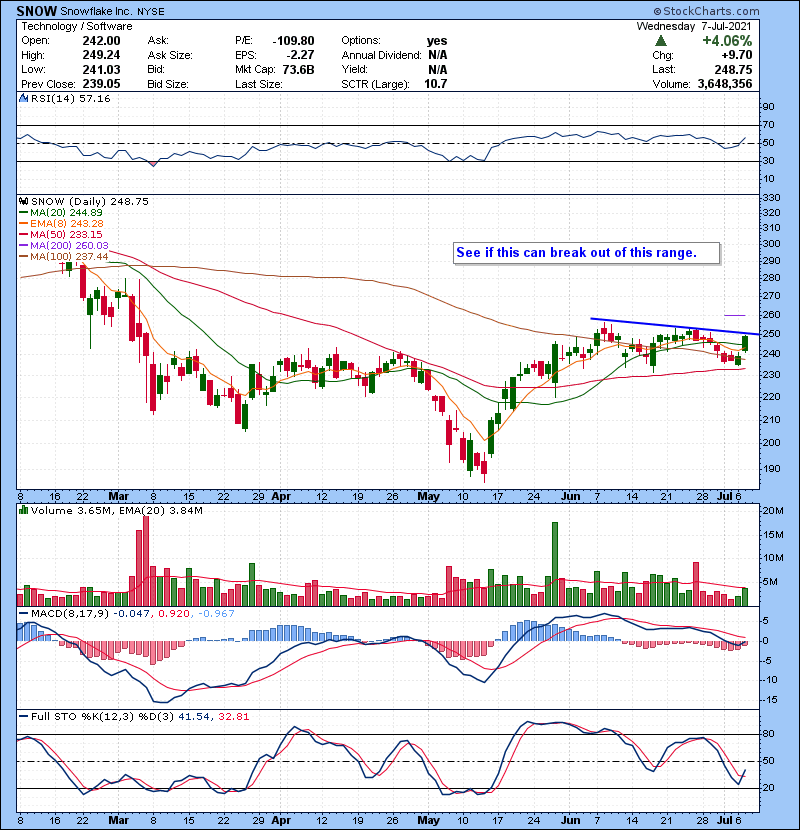Select the MA(50) 233.15 legend entry

pos(61,234)
